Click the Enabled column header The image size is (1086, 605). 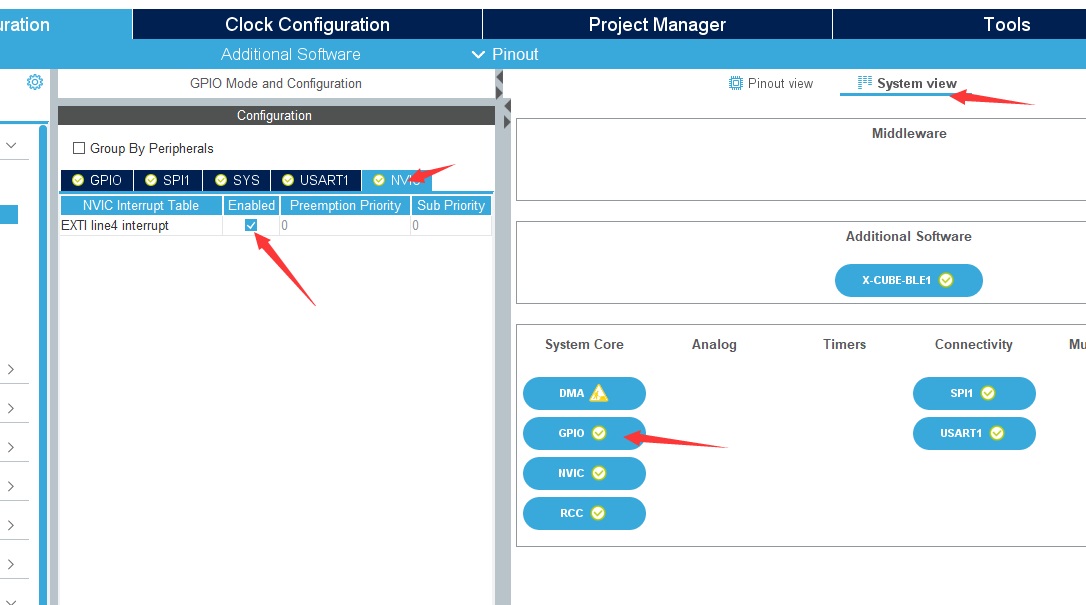point(251,206)
